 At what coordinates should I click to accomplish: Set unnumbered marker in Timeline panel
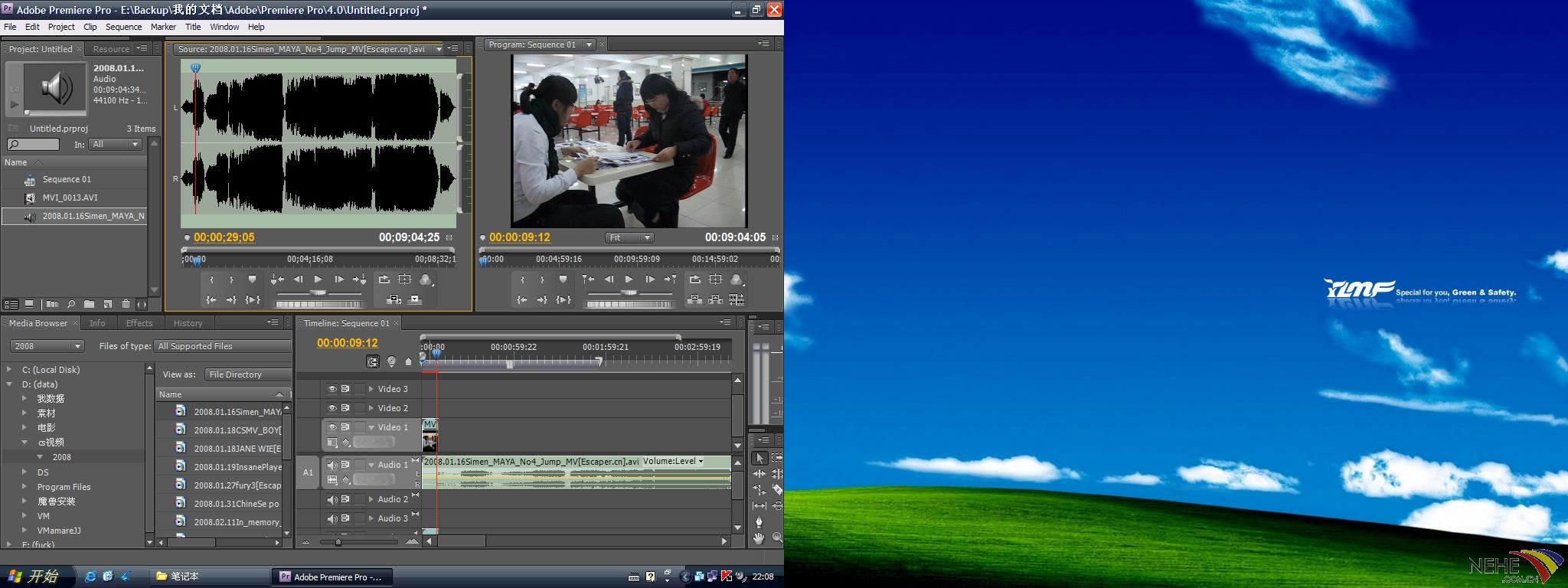coord(409,361)
